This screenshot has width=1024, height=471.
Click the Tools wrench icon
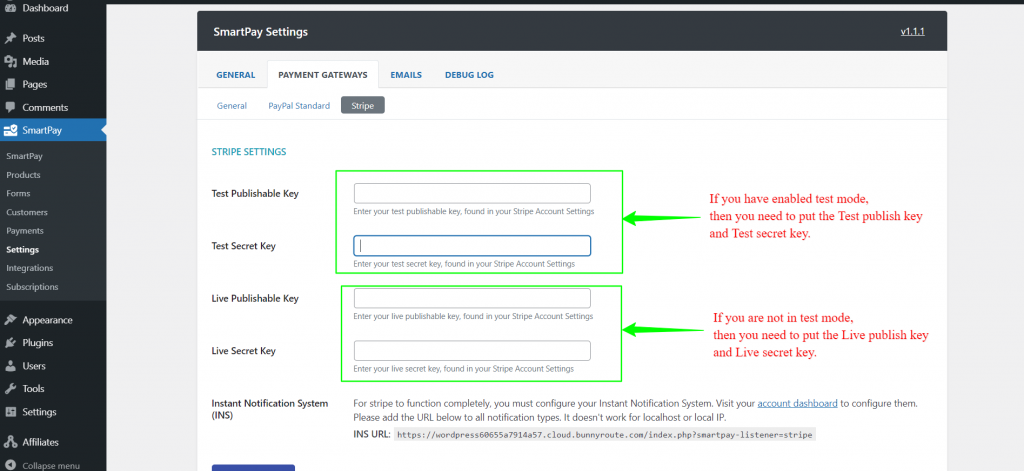[10, 389]
